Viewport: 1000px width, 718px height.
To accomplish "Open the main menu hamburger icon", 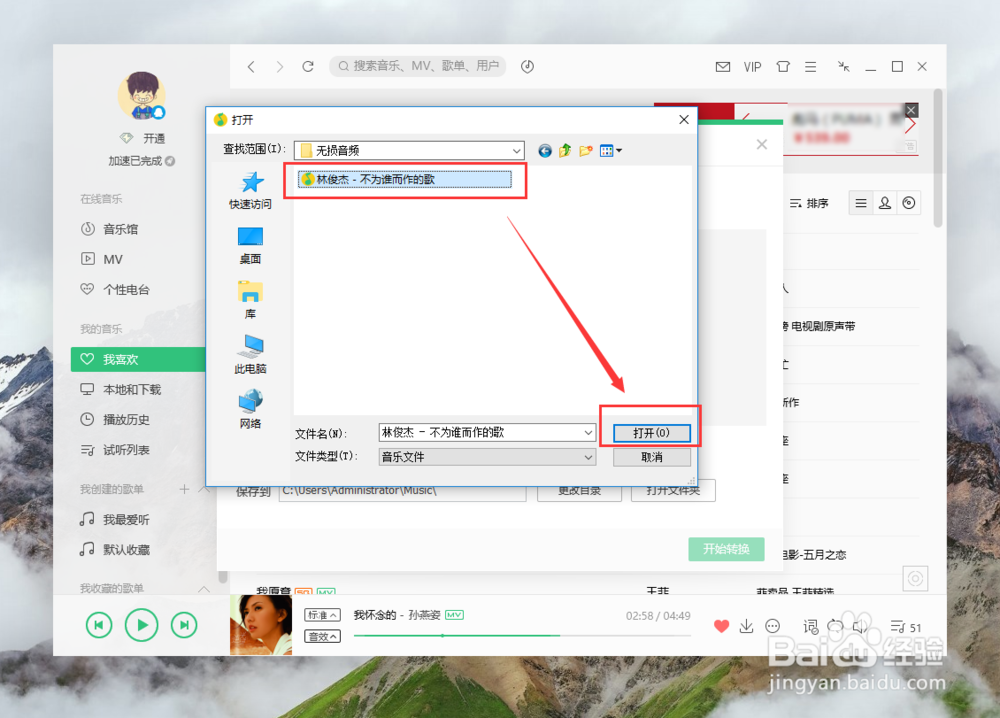I will (811, 66).
